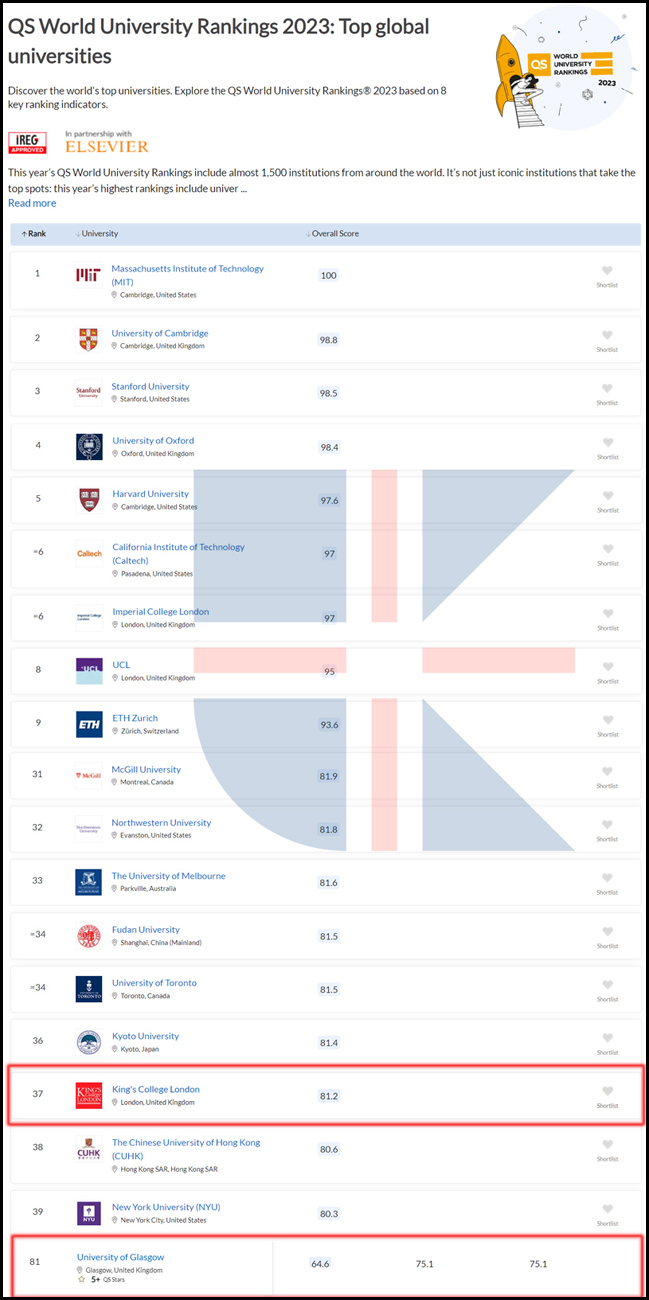Sort by Overall Score column header
Viewport: 649px width, 1300px height.
[332, 233]
